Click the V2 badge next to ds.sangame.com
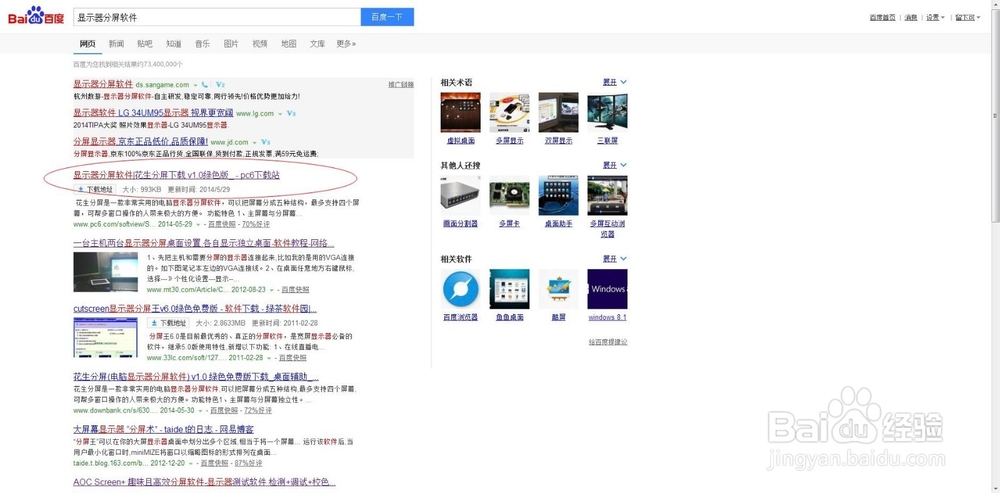 [x=220, y=84]
